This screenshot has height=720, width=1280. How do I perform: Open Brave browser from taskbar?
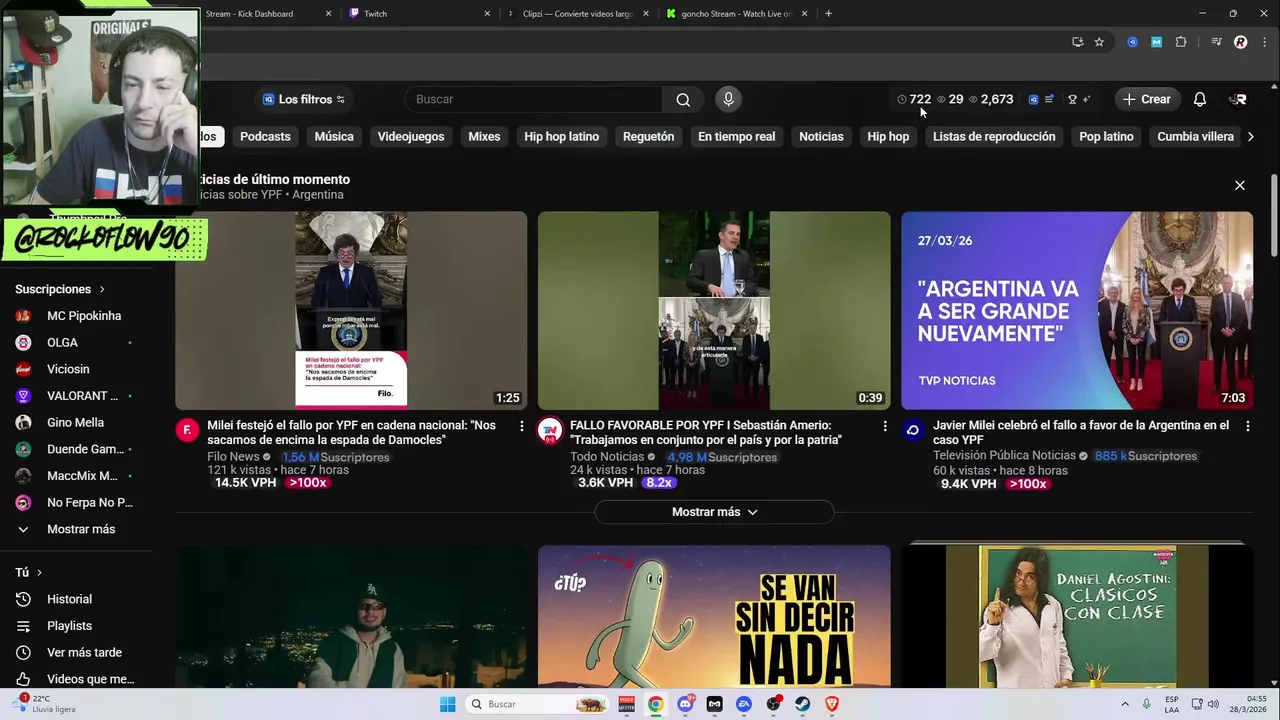click(832, 704)
